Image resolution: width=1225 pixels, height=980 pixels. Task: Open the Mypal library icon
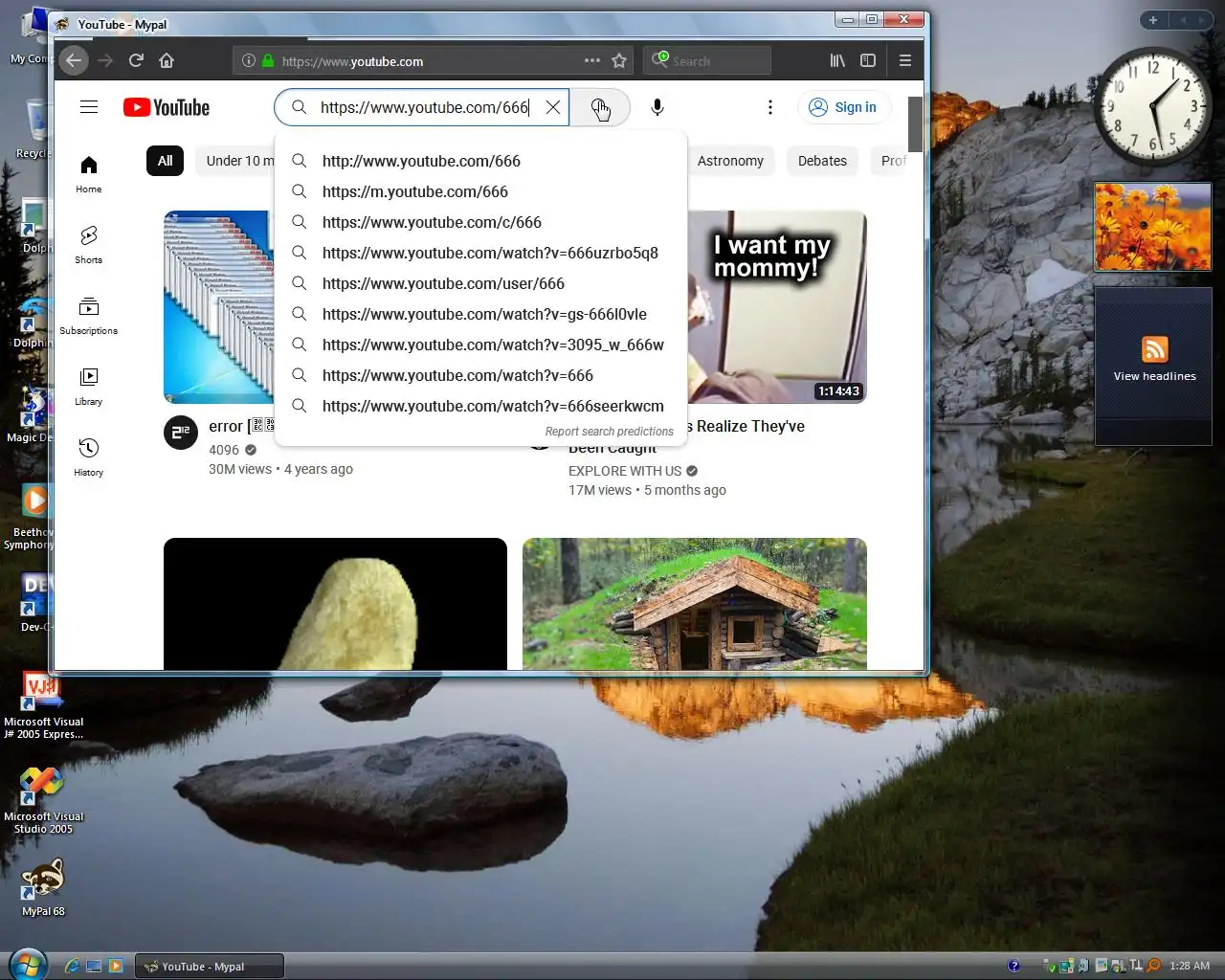pyautogui.click(x=837, y=60)
